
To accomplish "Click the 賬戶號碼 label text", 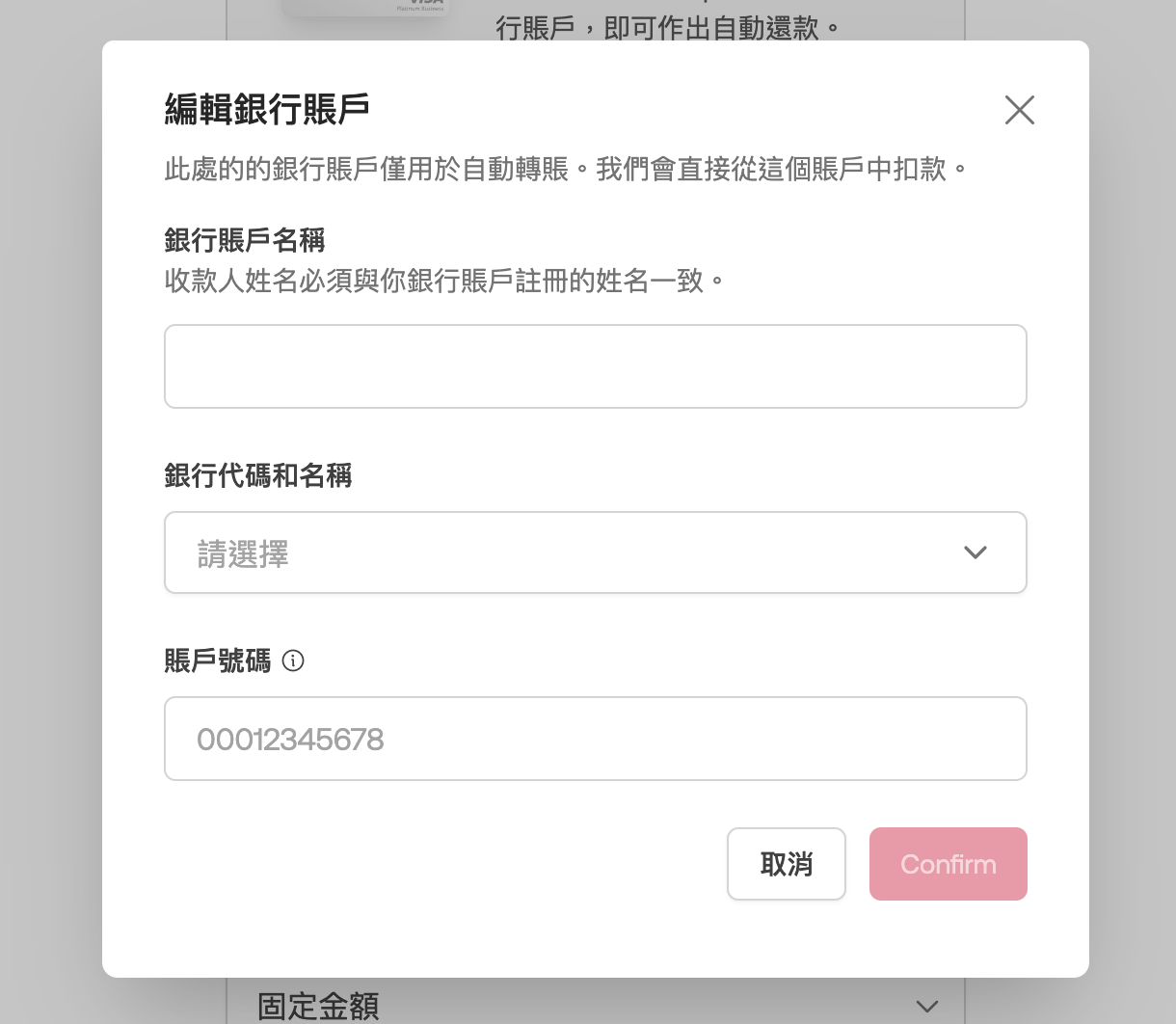I will 218,660.
